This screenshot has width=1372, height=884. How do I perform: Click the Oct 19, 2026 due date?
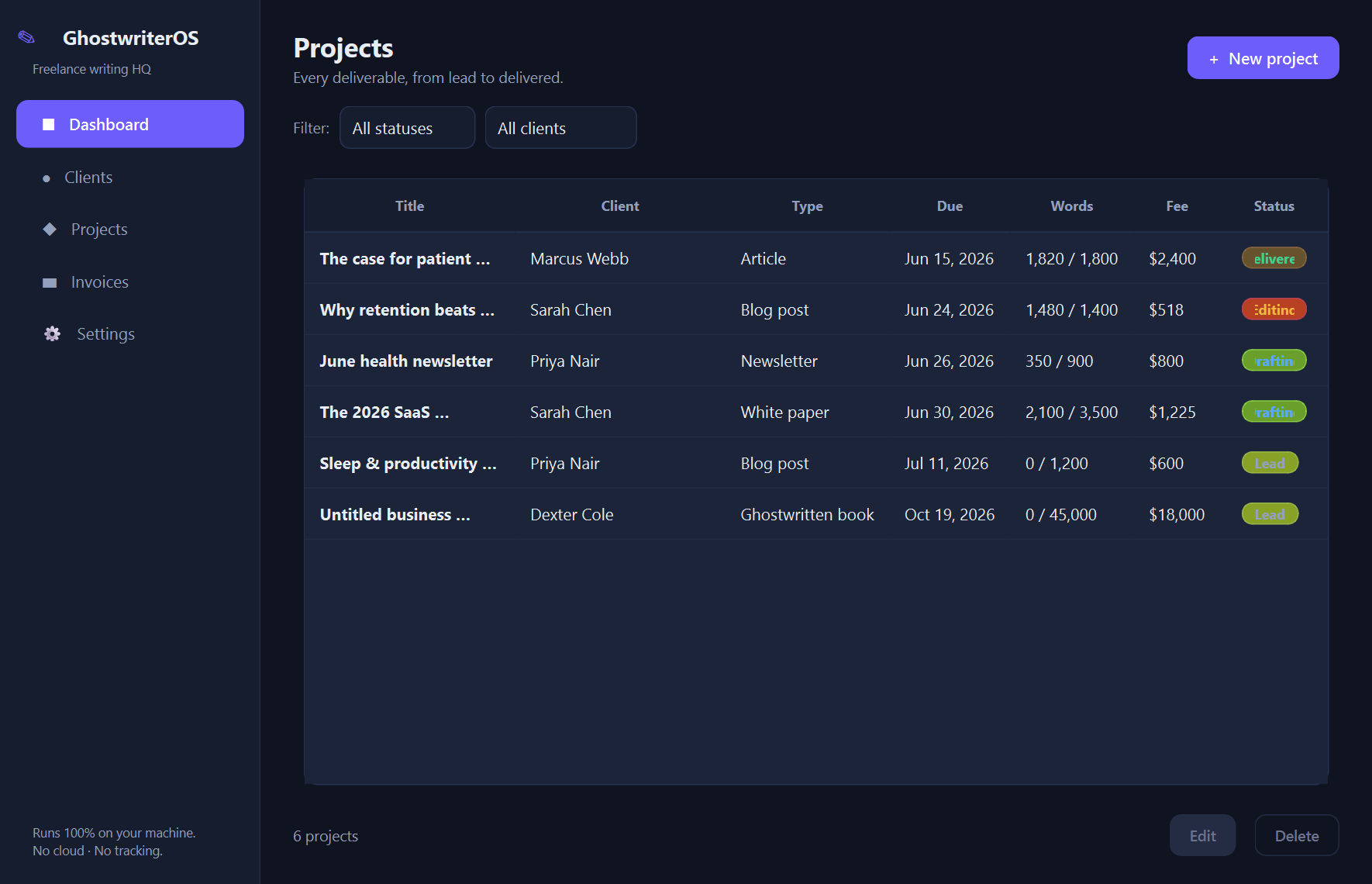click(950, 515)
